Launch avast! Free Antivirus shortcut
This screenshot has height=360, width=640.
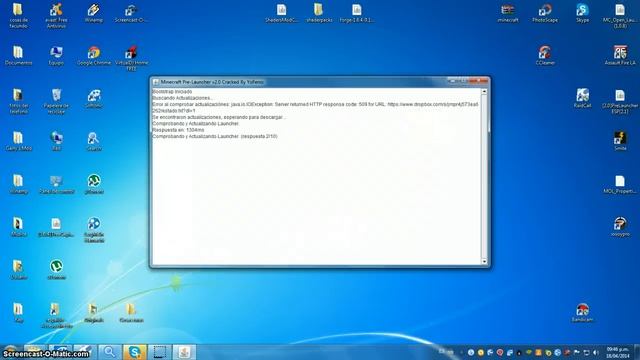click(x=56, y=16)
